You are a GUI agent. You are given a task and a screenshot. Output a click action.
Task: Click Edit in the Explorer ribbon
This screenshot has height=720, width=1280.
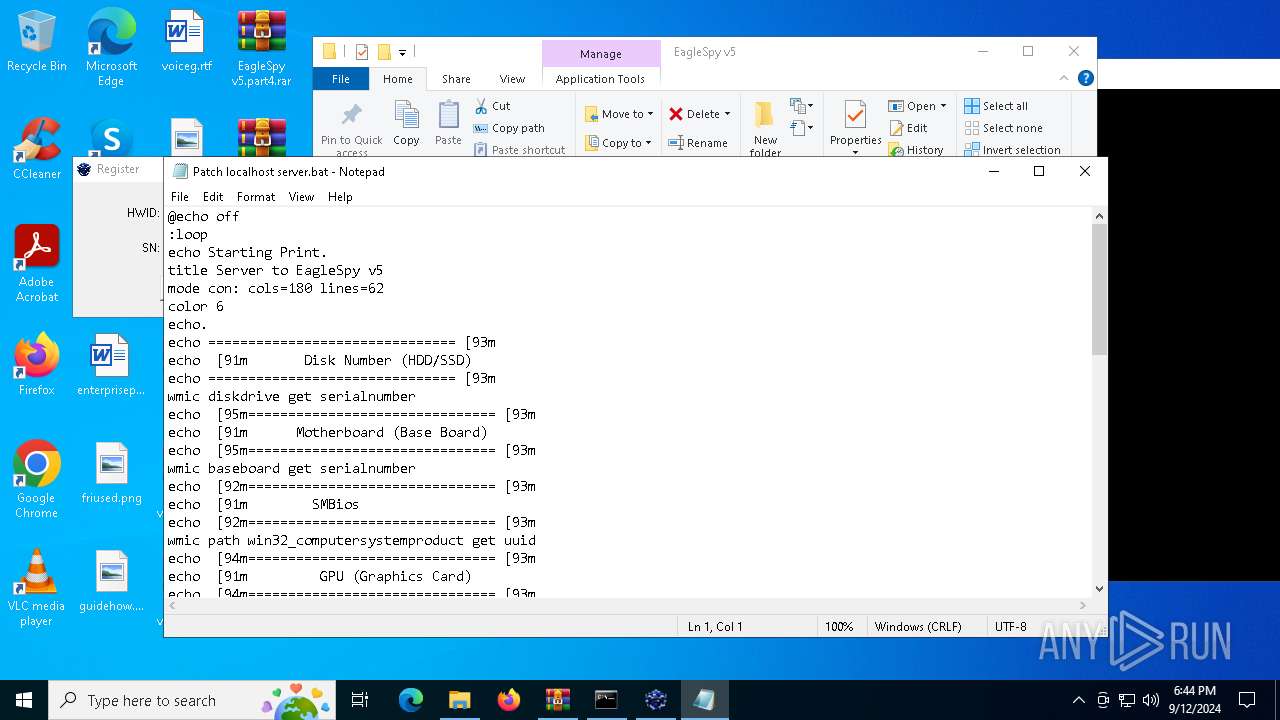(x=908, y=128)
